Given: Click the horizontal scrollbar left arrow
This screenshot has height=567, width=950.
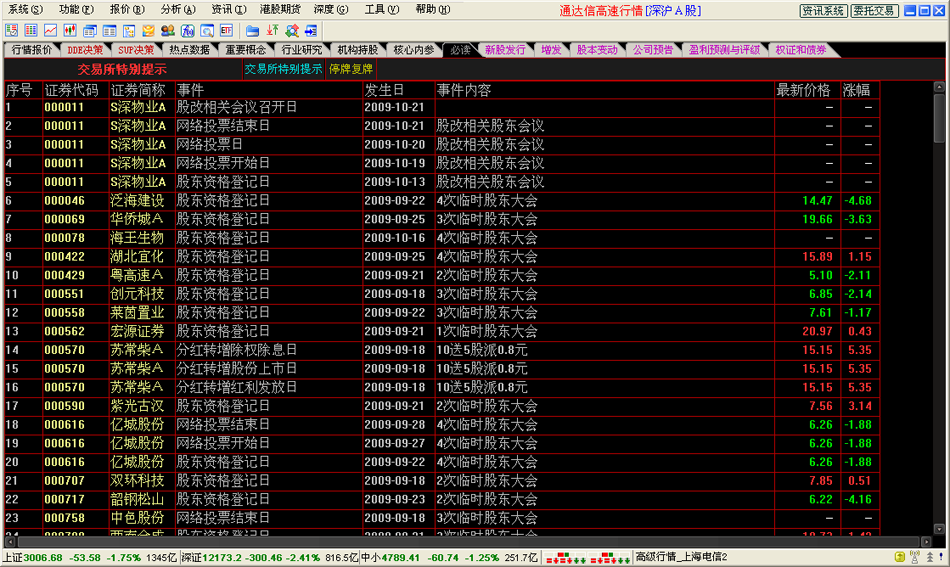Looking at the screenshot, I should (10, 542).
